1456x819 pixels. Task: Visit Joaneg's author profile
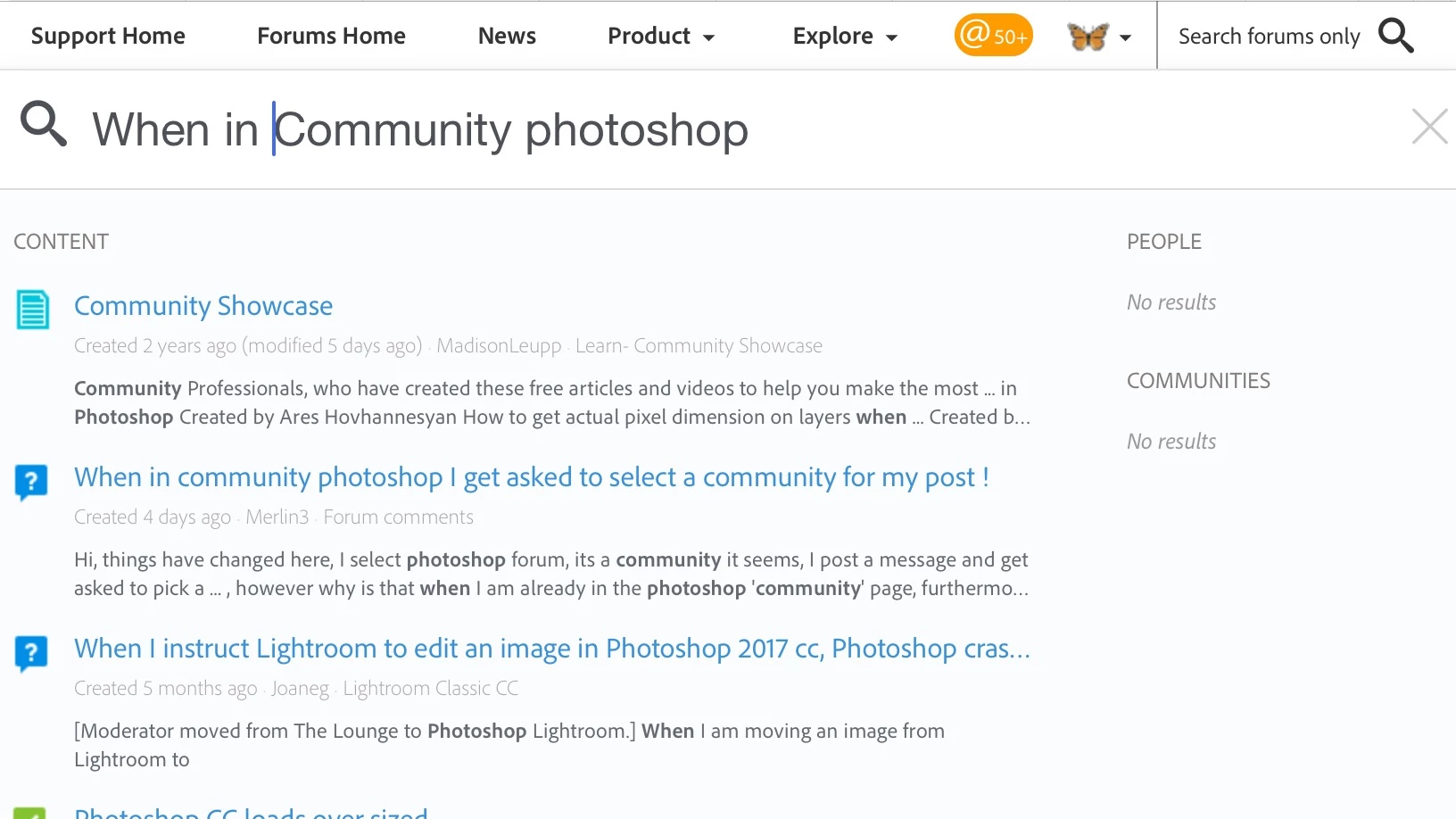pyautogui.click(x=300, y=689)
